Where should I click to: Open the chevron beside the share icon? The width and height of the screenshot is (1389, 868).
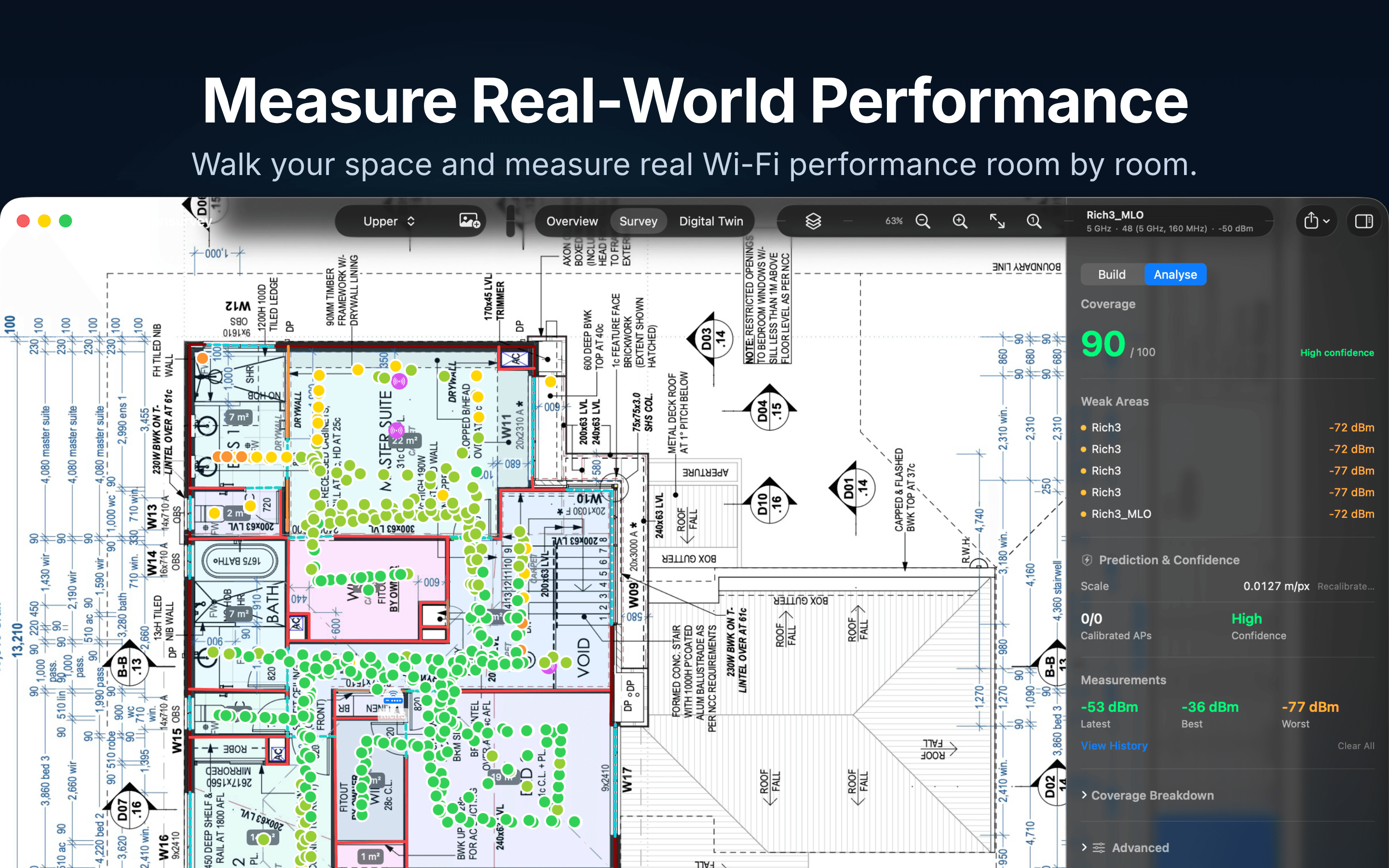[x=1326, y=221]
